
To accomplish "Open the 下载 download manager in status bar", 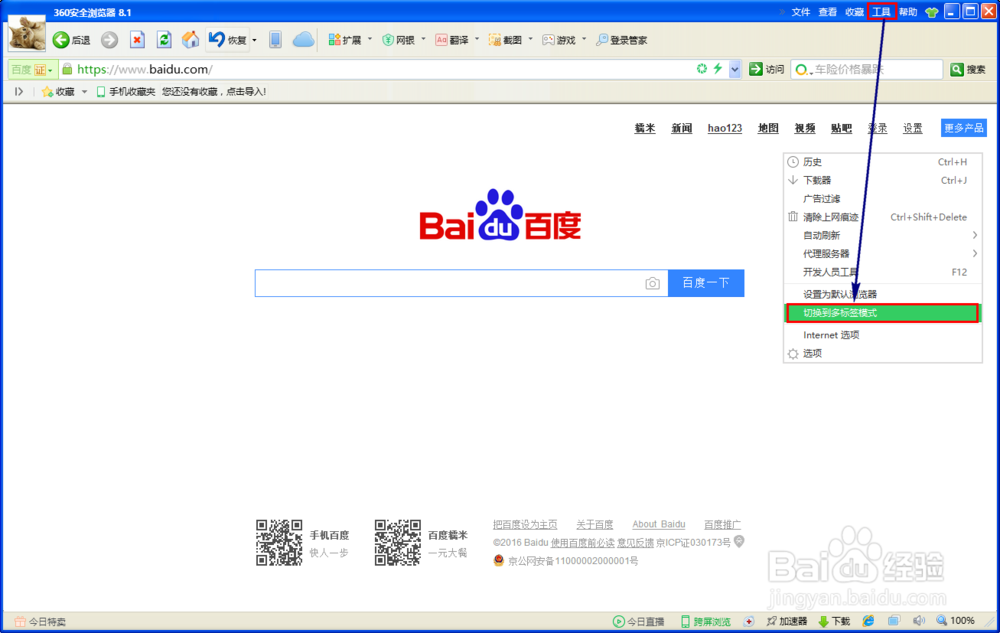I will [834, 621].
